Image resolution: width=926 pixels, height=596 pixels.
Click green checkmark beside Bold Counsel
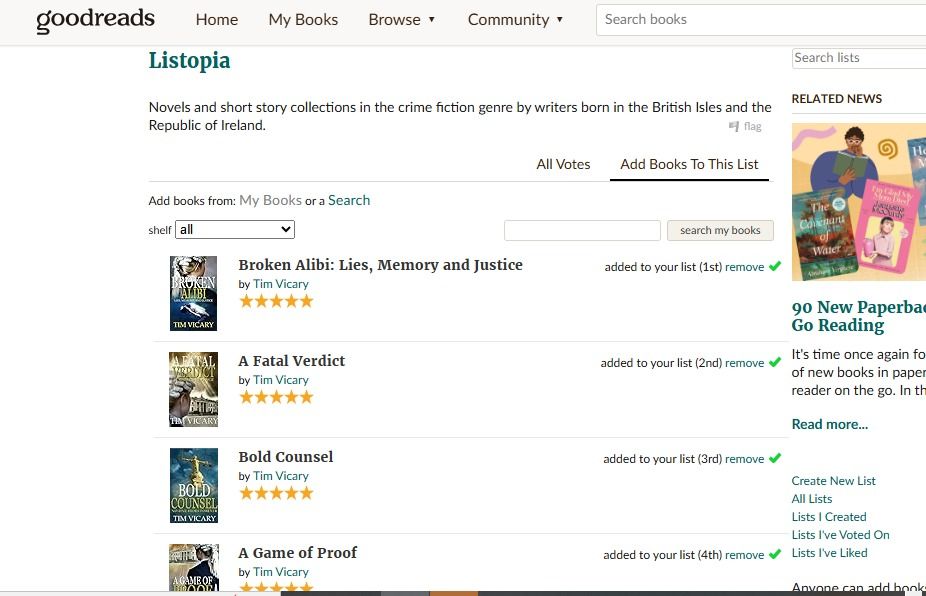[775, 459]
